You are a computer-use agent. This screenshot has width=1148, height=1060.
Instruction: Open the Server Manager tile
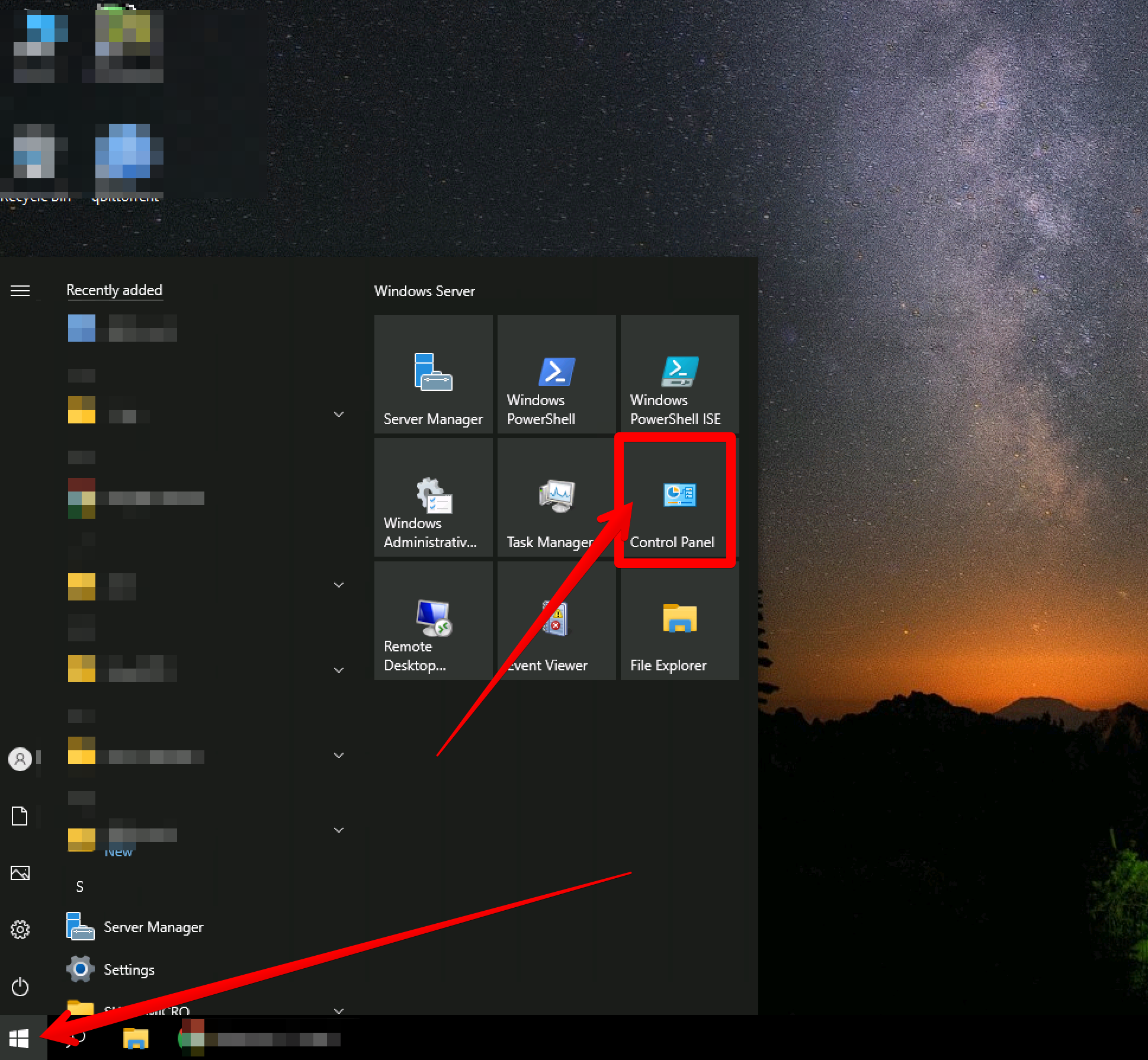pos(433,374)
